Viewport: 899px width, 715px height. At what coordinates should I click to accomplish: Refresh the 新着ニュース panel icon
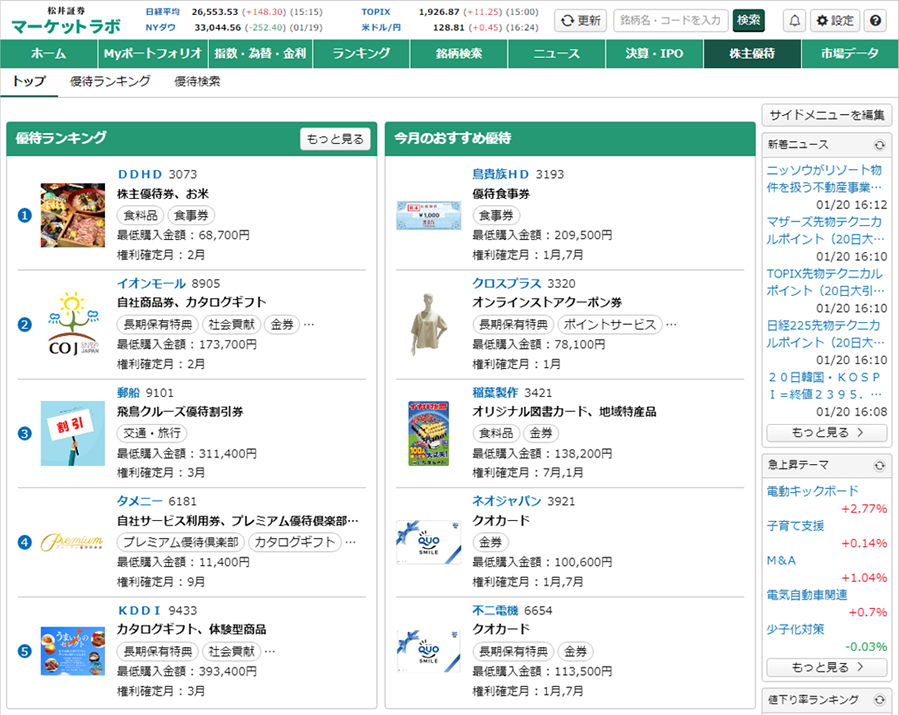pyautogui.click(x=879, y=145)
